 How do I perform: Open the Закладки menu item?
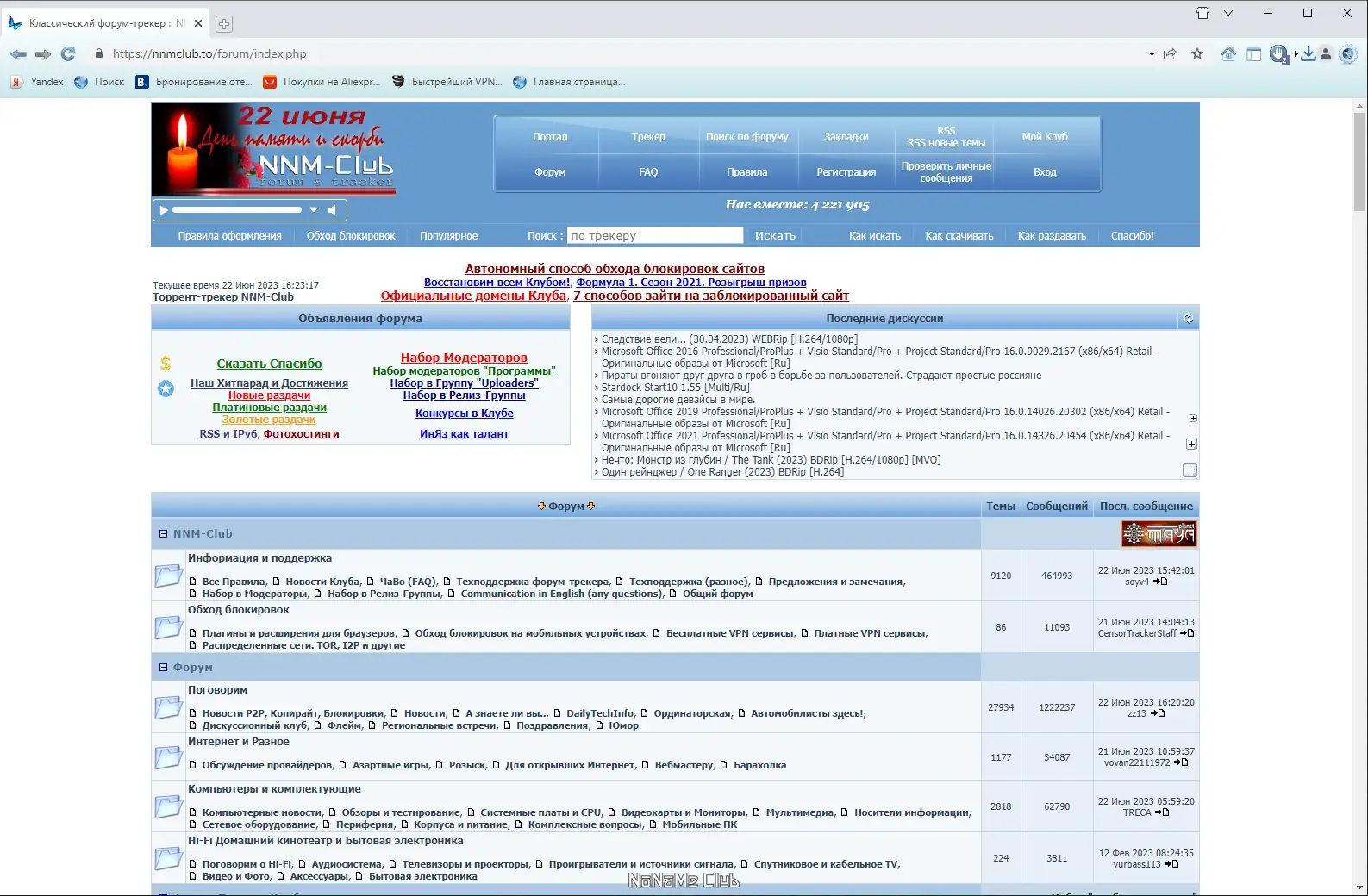click(846, 136)
